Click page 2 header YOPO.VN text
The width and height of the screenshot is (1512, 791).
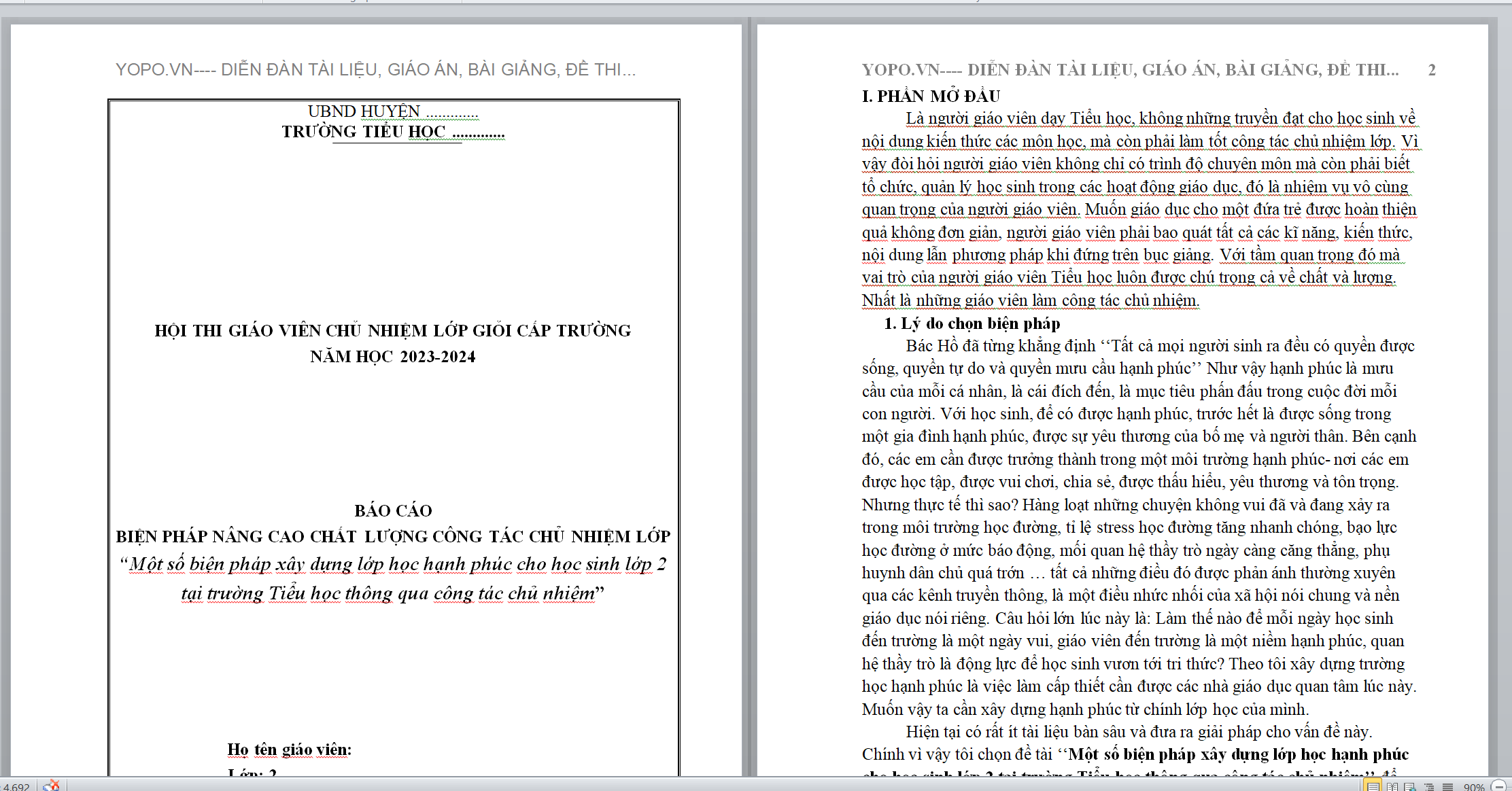pyautogui.click(x=1130, y=70)
